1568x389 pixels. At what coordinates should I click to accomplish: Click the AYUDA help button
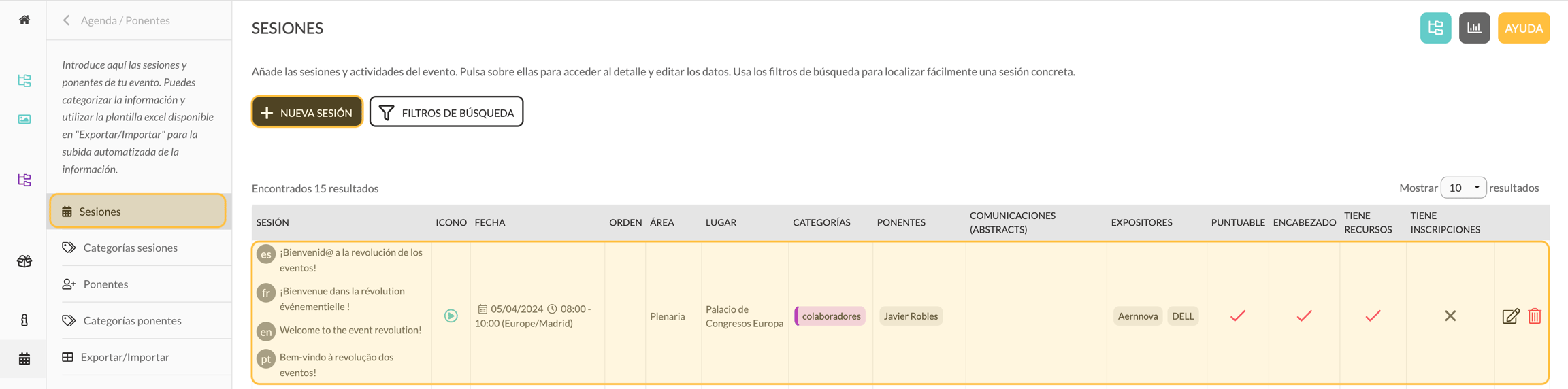[1524, 28]
